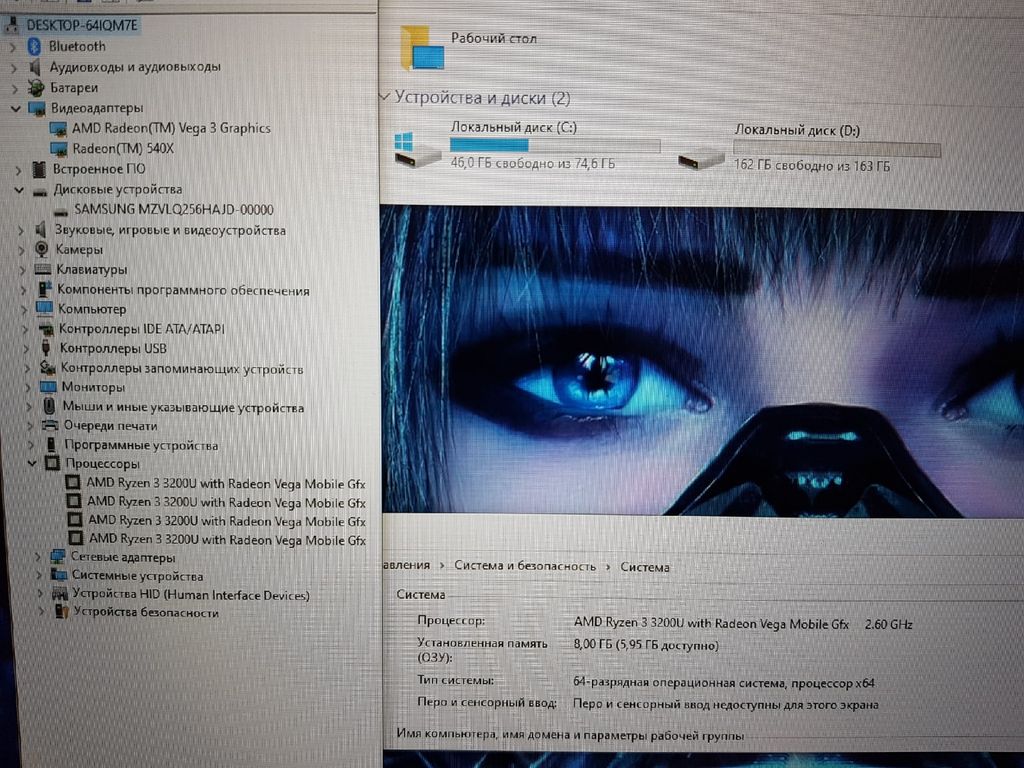Click the Контроллеры USB icon
1024x768 pixels.
[46, 348]
